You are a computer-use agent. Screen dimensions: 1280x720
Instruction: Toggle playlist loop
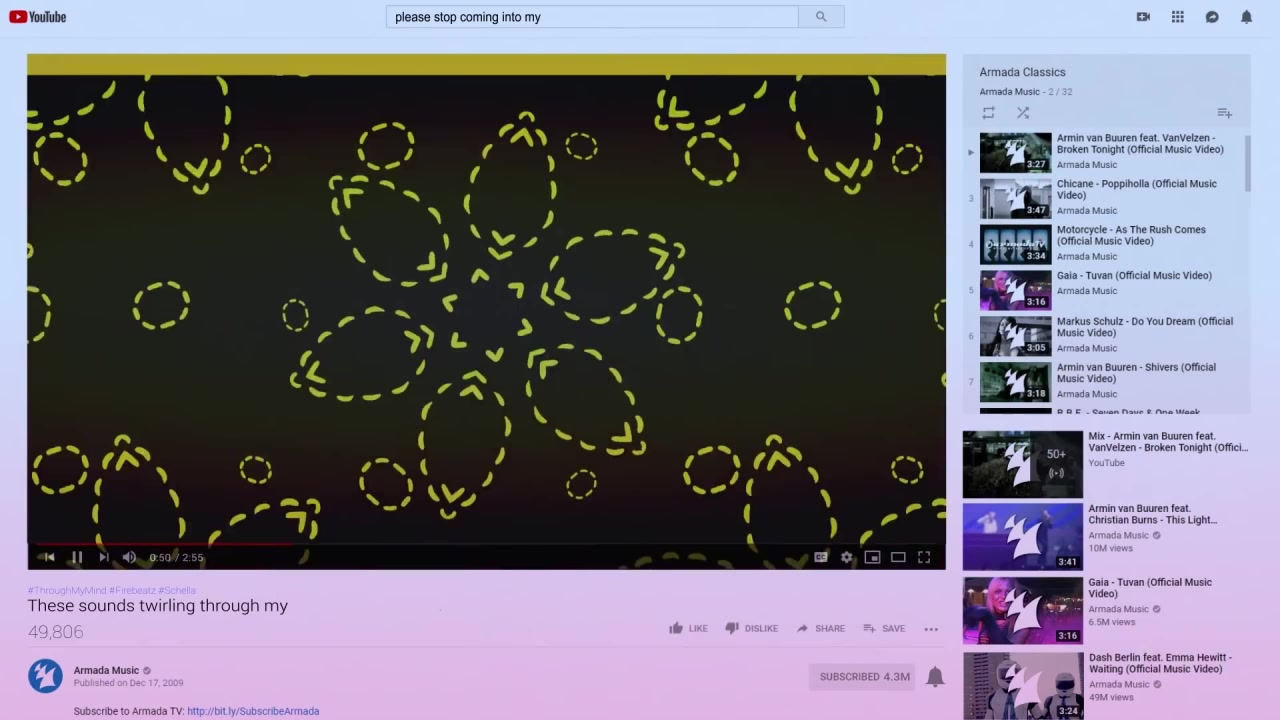click(x=988, y=113)
